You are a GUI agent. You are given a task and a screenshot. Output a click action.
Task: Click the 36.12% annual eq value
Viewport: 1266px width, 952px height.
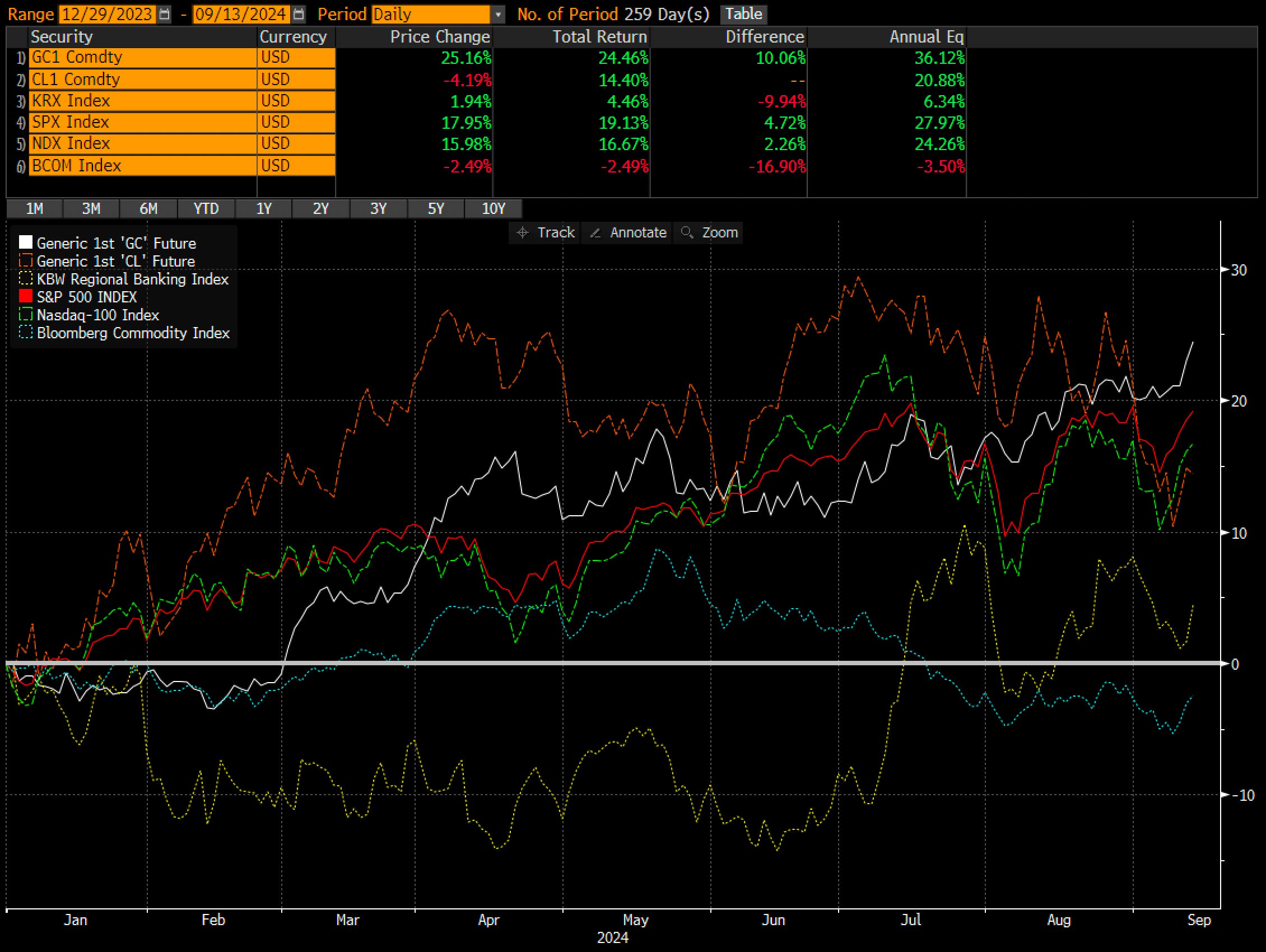tap(939, 58)
